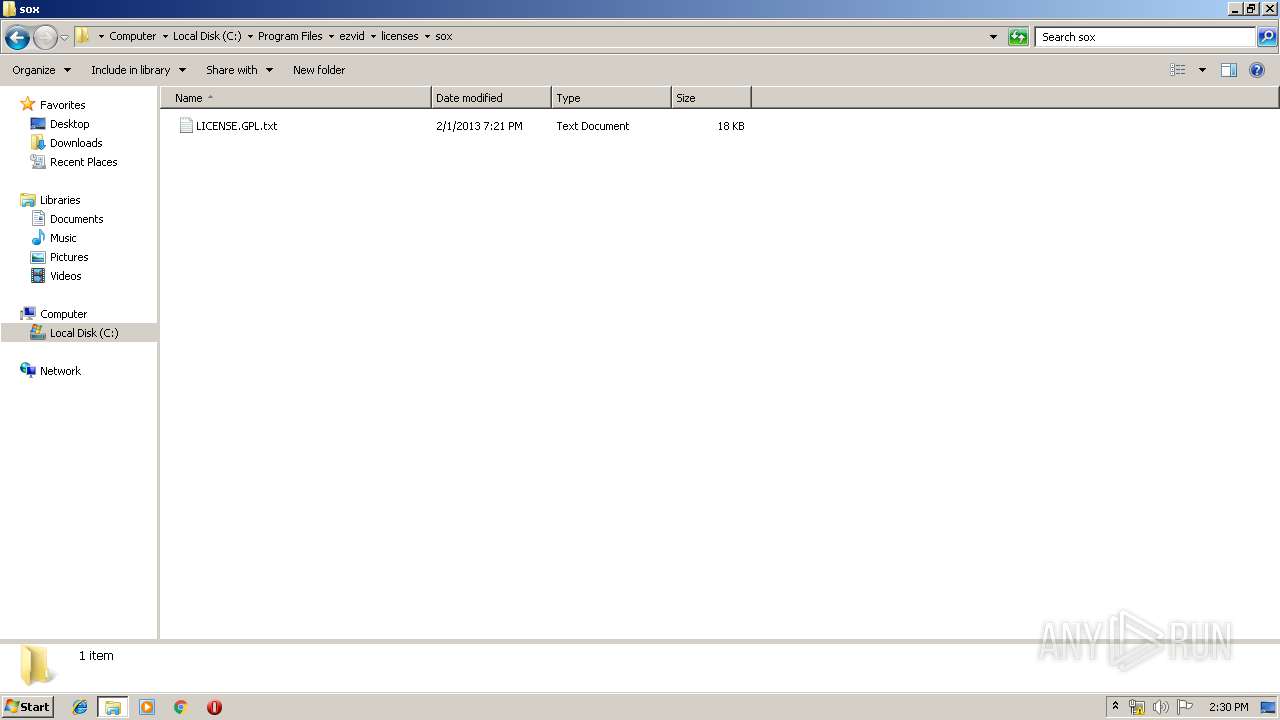
Task: Click the greyed Forward arrow button
Action: click(45, 38)
